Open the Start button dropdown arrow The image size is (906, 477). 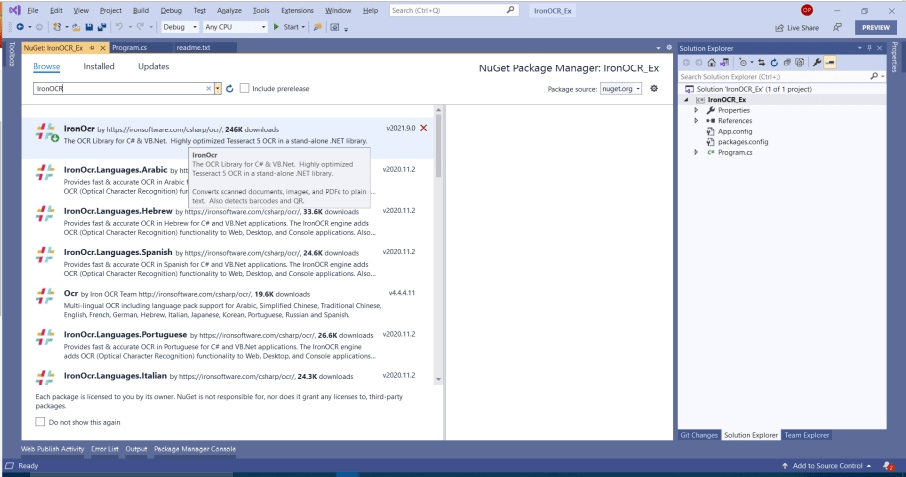(303, 27)
